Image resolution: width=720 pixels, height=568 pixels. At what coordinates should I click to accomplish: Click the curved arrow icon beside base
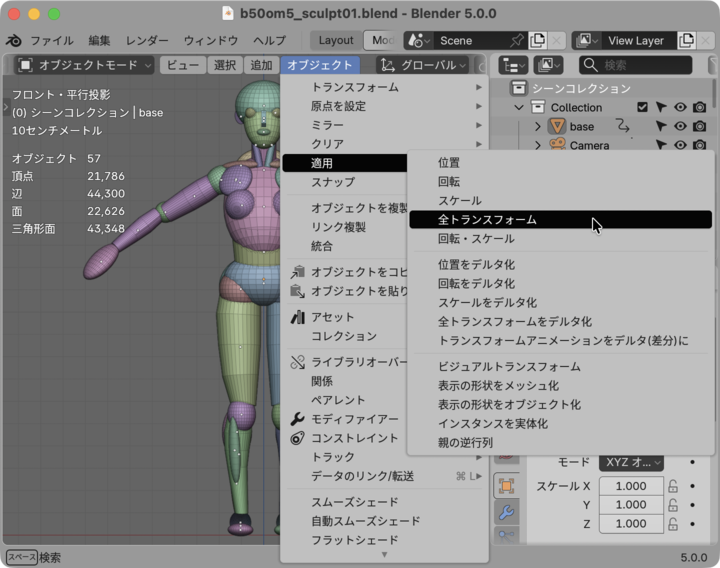[622, 125]
